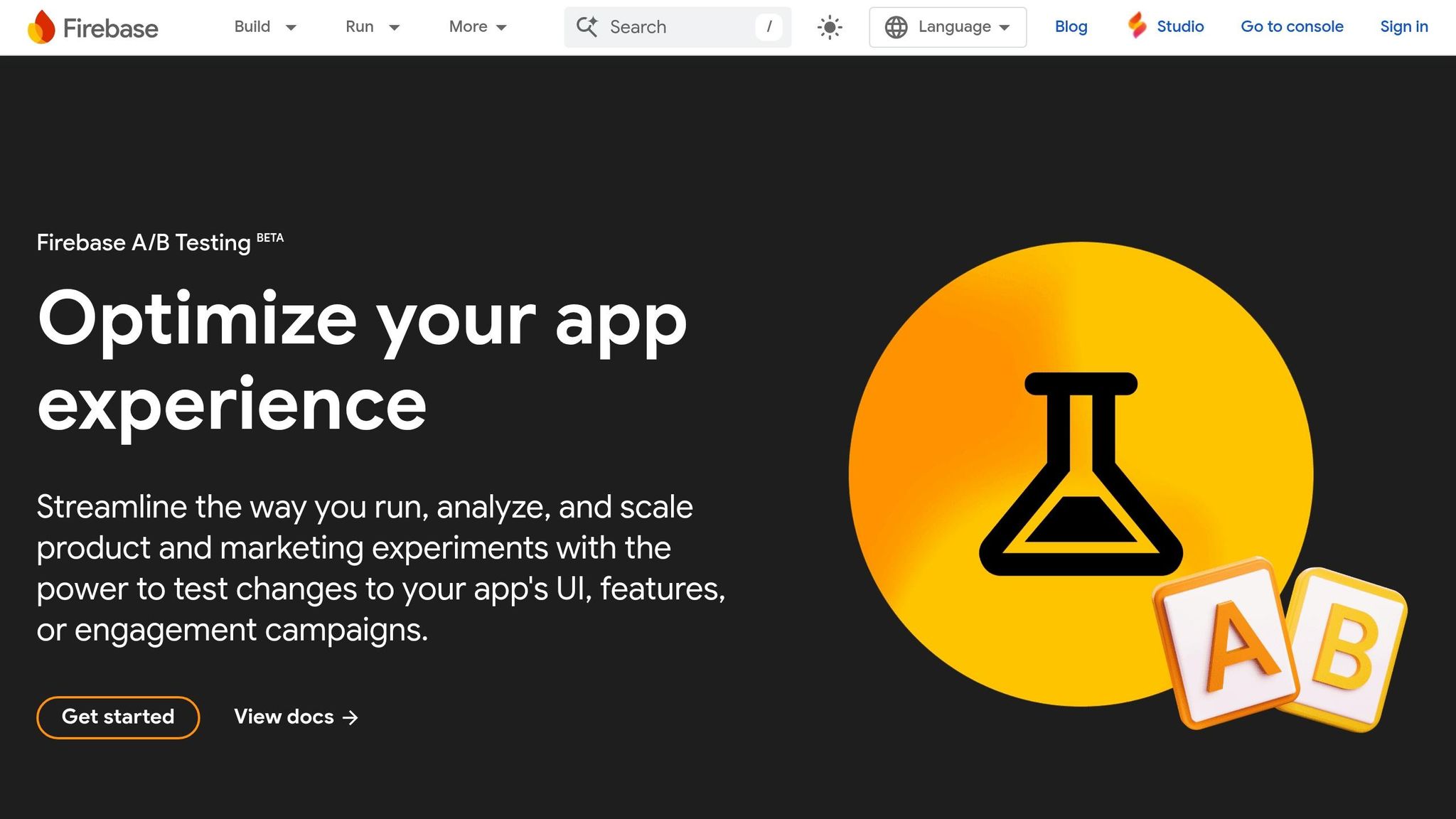Click the Run menu caret arrow

[395, 28]
